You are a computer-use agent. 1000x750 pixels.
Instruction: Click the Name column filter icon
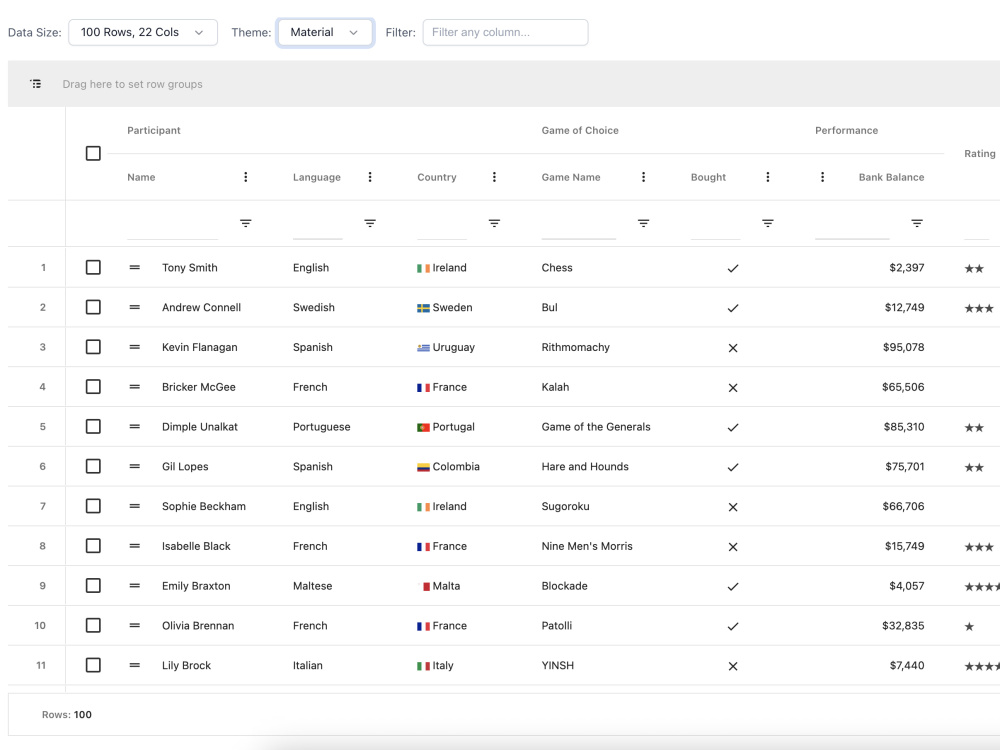click(246, 223)
